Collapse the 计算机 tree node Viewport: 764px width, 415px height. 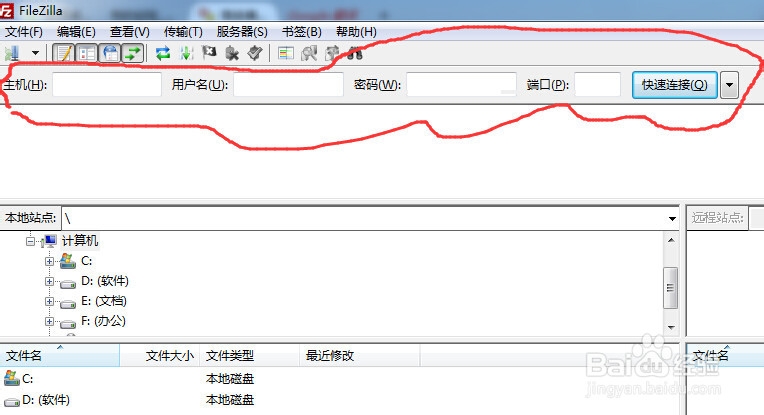[x=31, y=241]
